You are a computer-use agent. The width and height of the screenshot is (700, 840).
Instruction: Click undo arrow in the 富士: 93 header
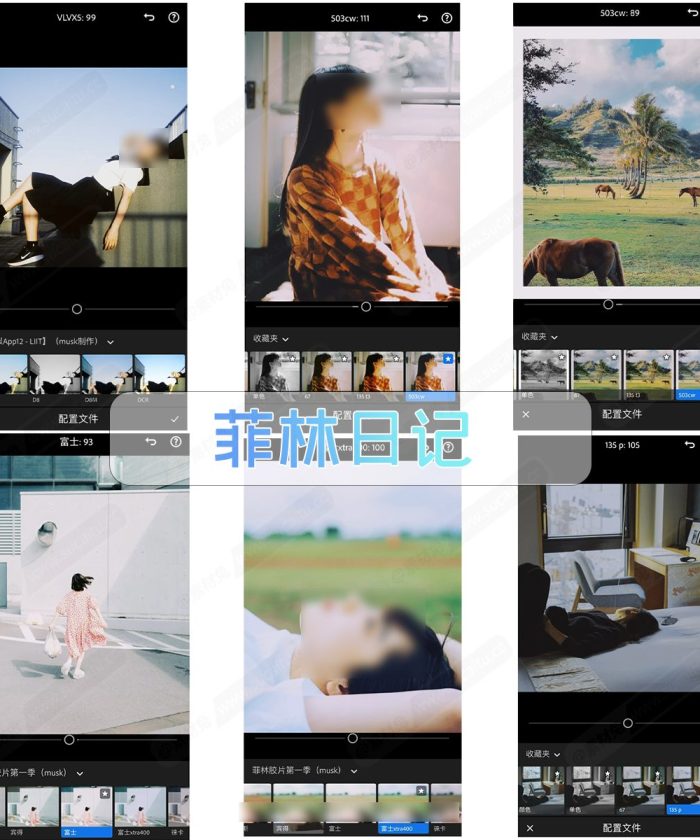[x=151, y=442]
